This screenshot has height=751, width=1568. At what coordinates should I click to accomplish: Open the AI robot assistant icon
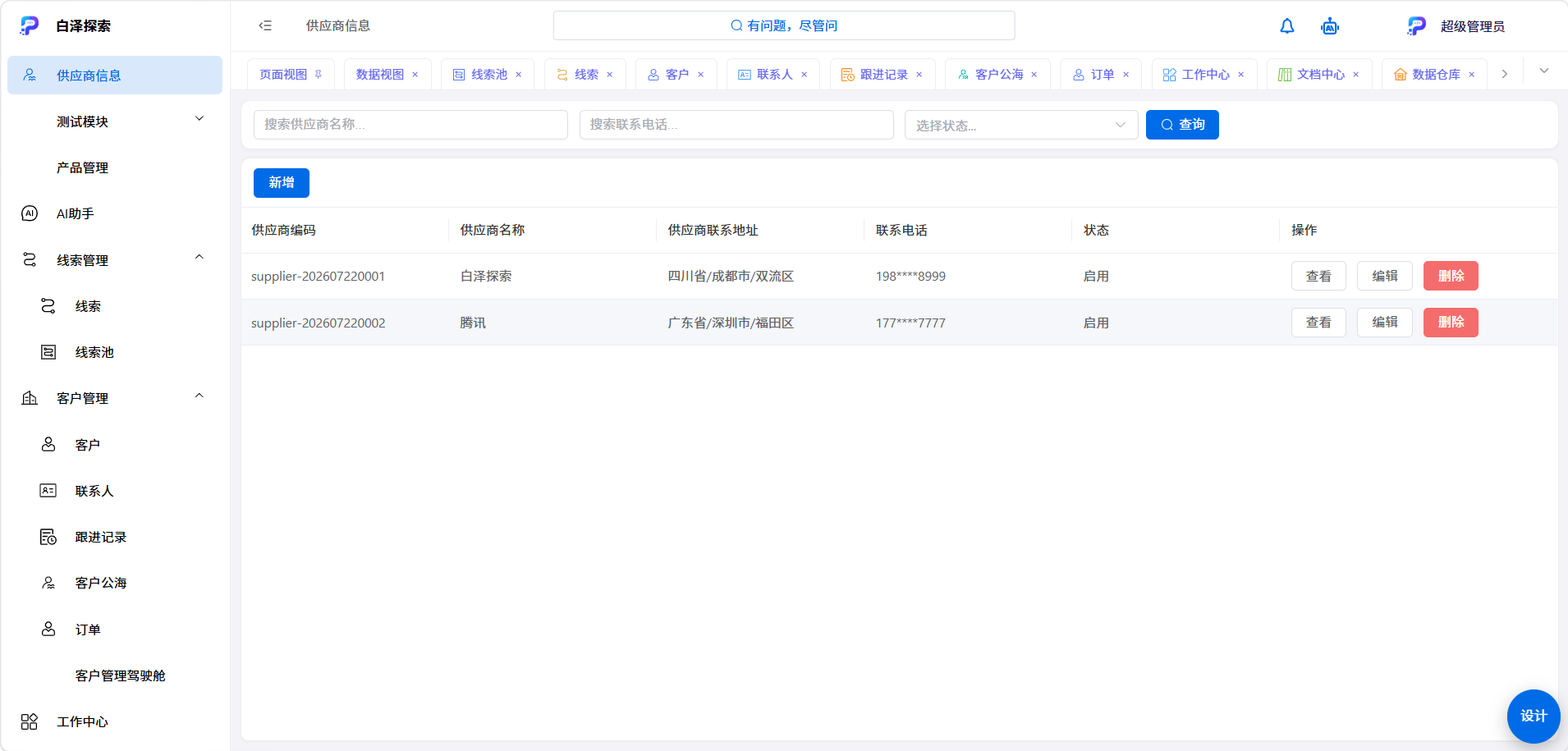click(1330, 26)
